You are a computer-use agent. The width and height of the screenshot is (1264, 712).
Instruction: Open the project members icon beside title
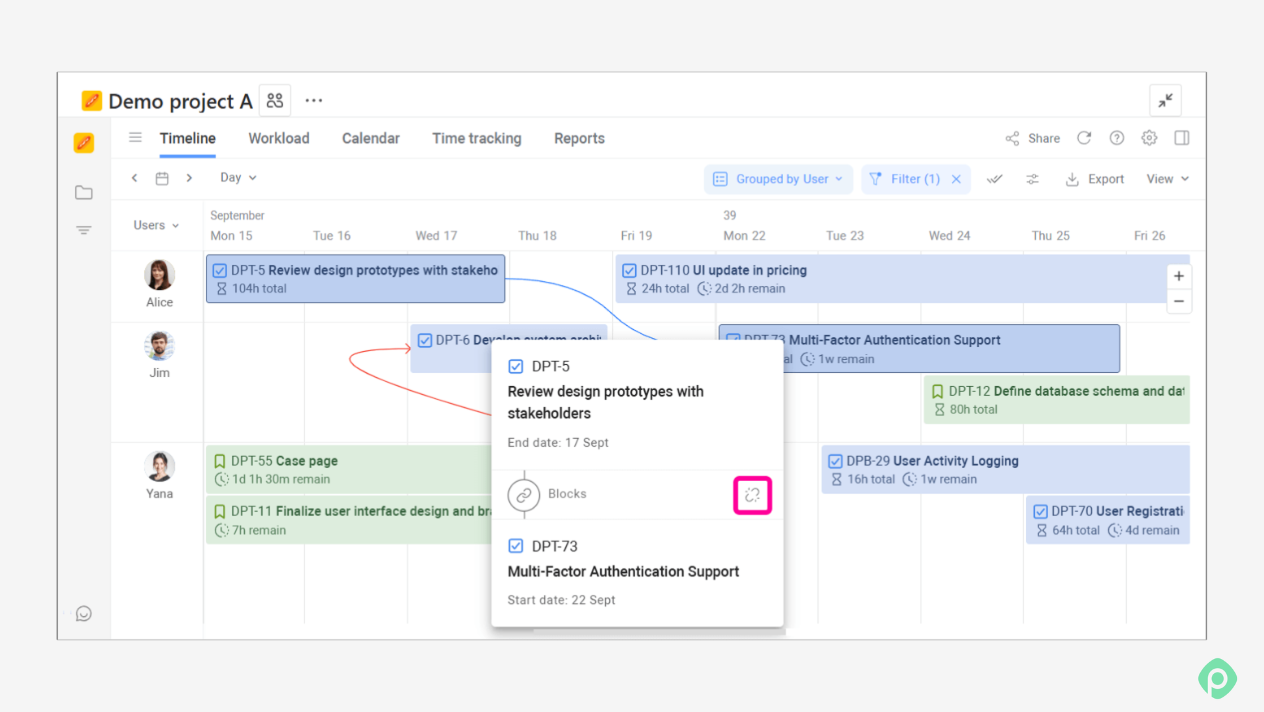click(x=275, y=100)
